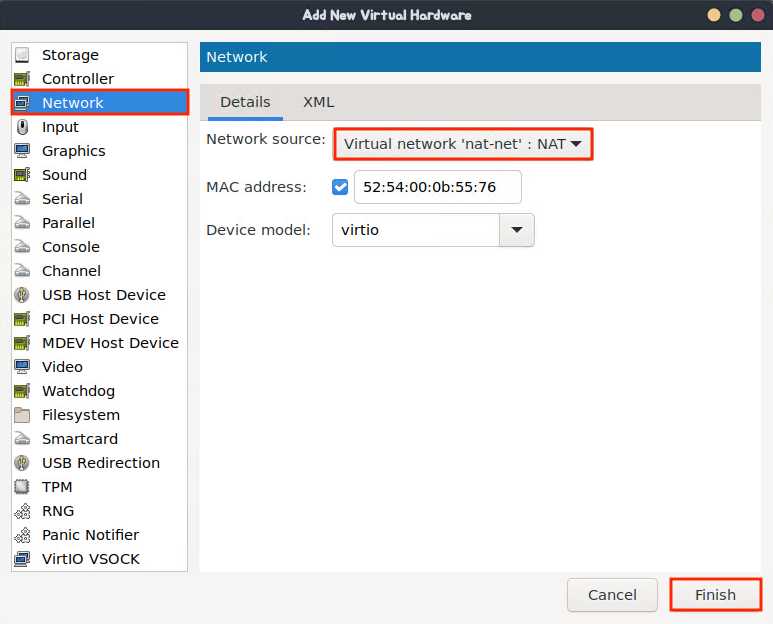Open the Details tab

coord(245,102)
